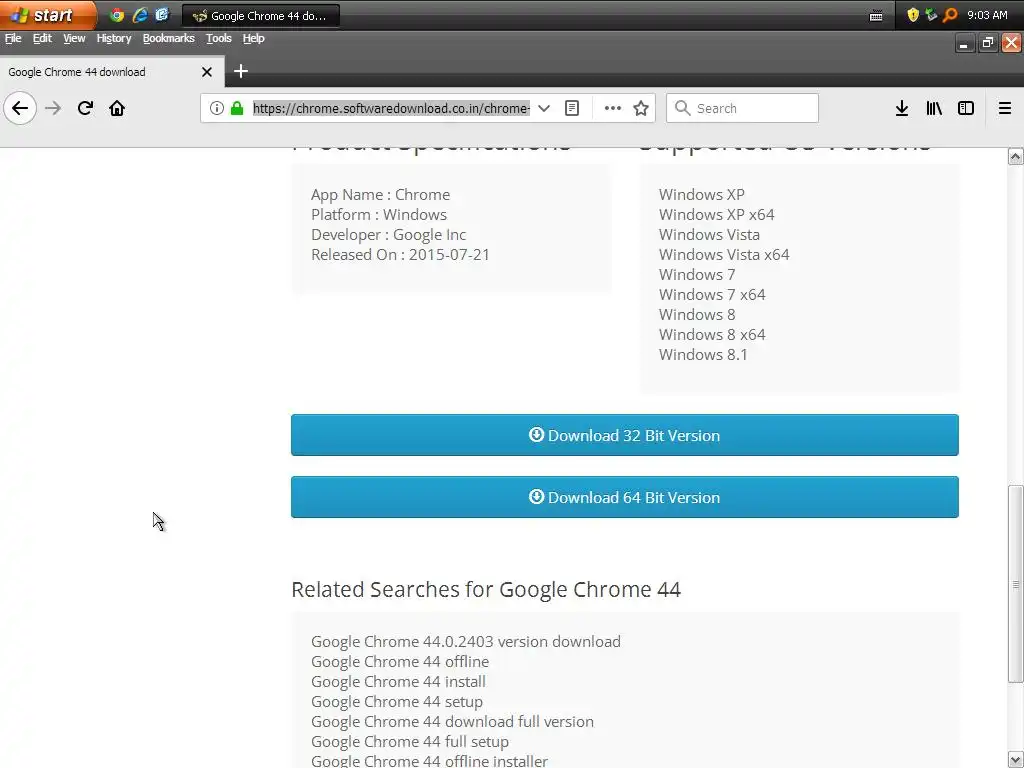This screenshot has width=1024, height=768.
Task: Click Download 32 Bit Version button
Action: click(624, 435)
